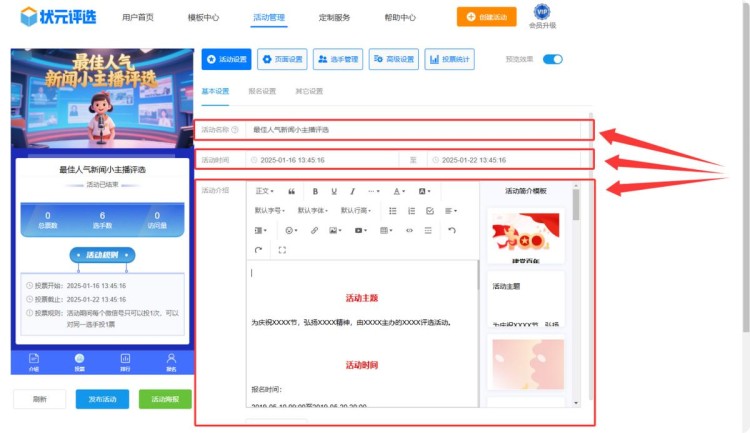
Task: Insert a hyperlink using the link icon
Action: point(314,230)
